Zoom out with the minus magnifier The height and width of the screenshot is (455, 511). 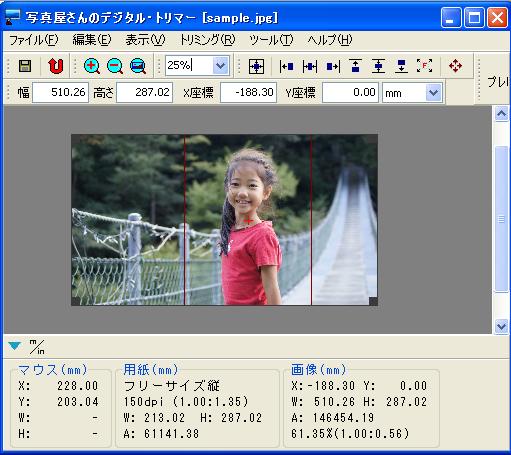point(115,66)
